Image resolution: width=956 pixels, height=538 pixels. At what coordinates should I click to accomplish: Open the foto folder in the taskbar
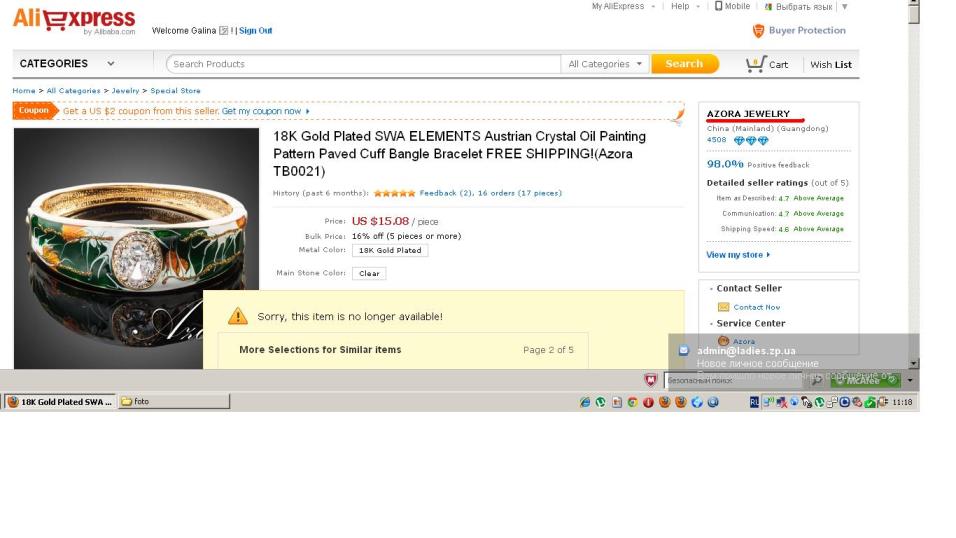point(173,401)
